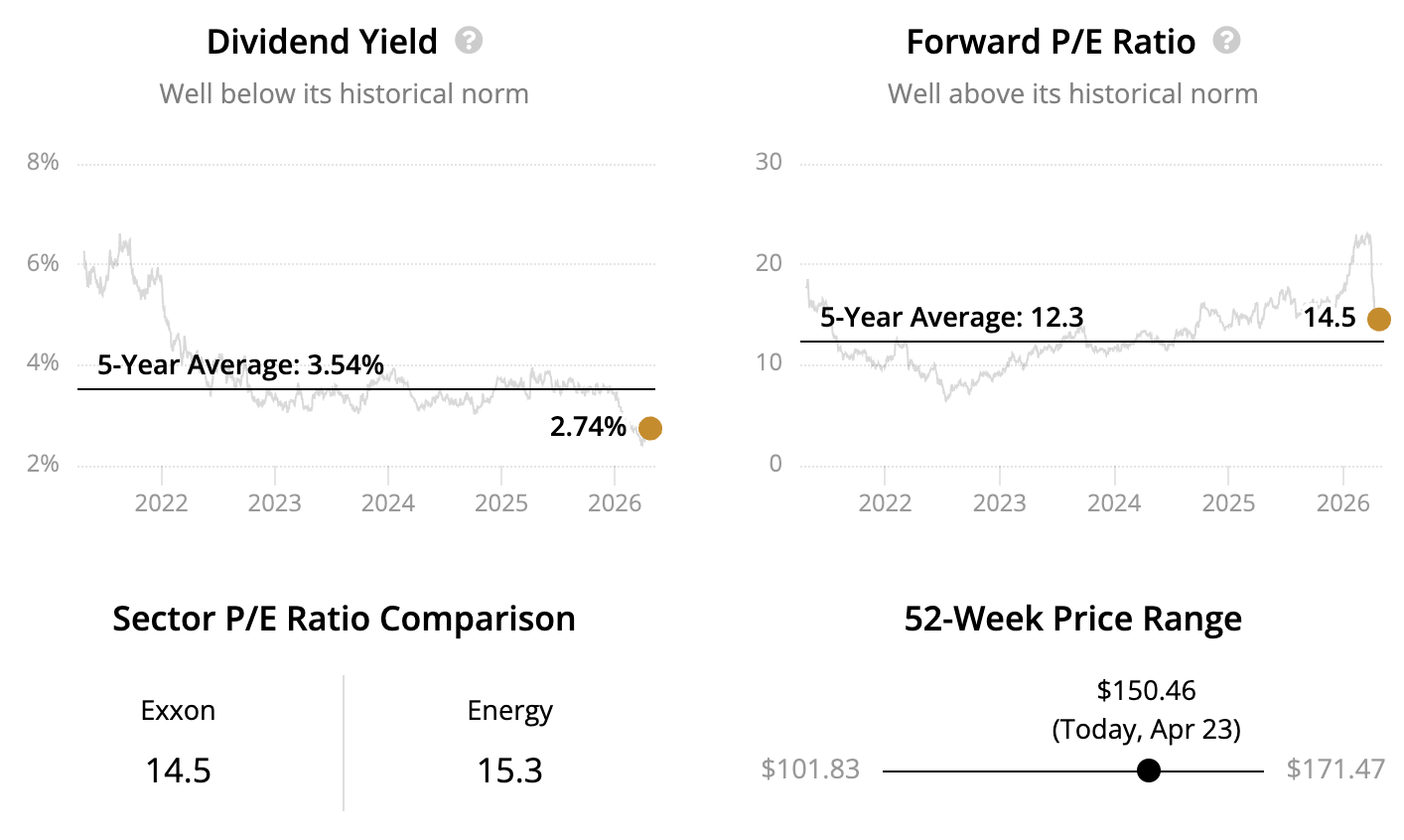Click the Dividend Yield help icon
1404x840 pixels.
(x=469, y=41)
